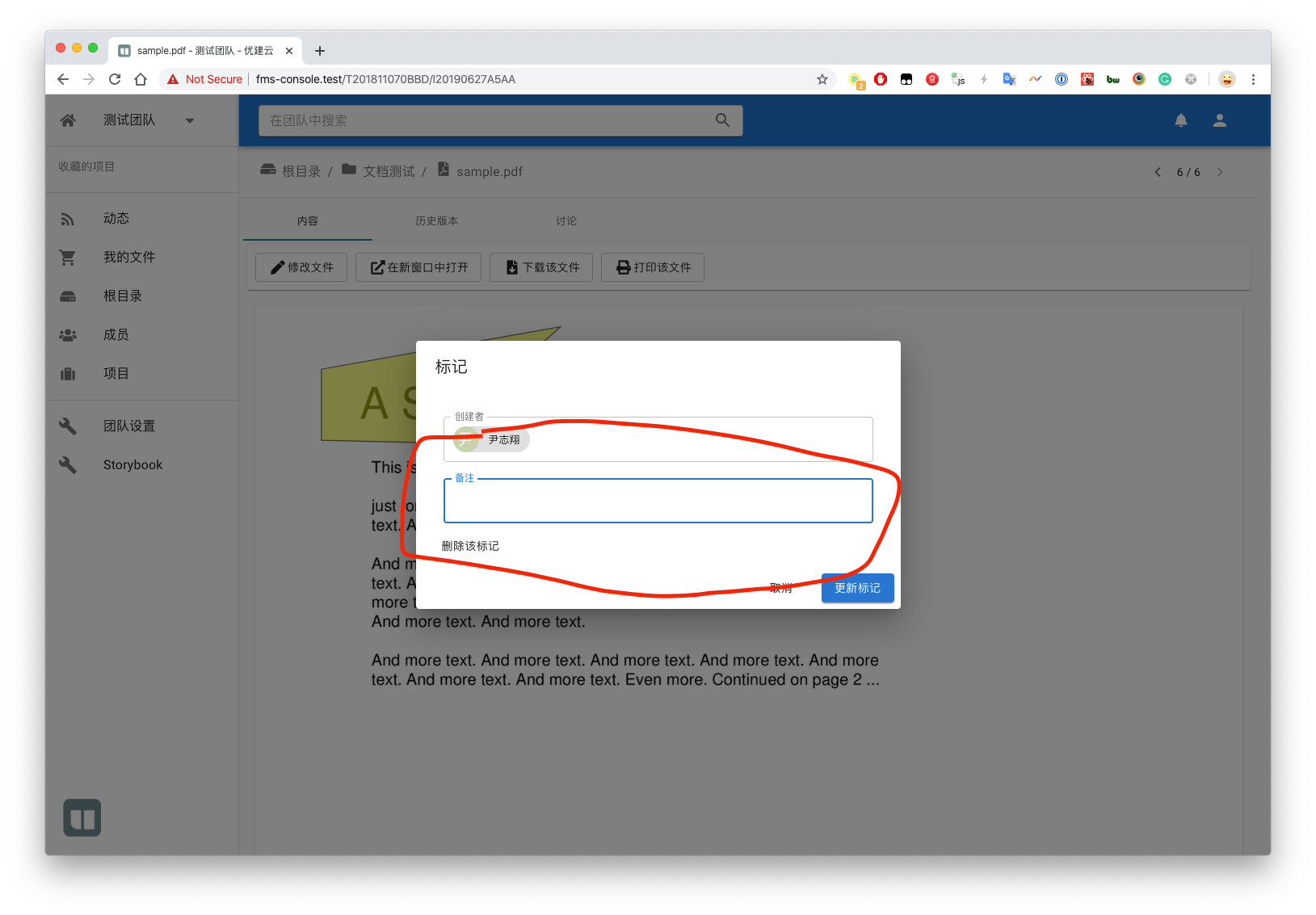Open 成员 members page

pos(116,335)
